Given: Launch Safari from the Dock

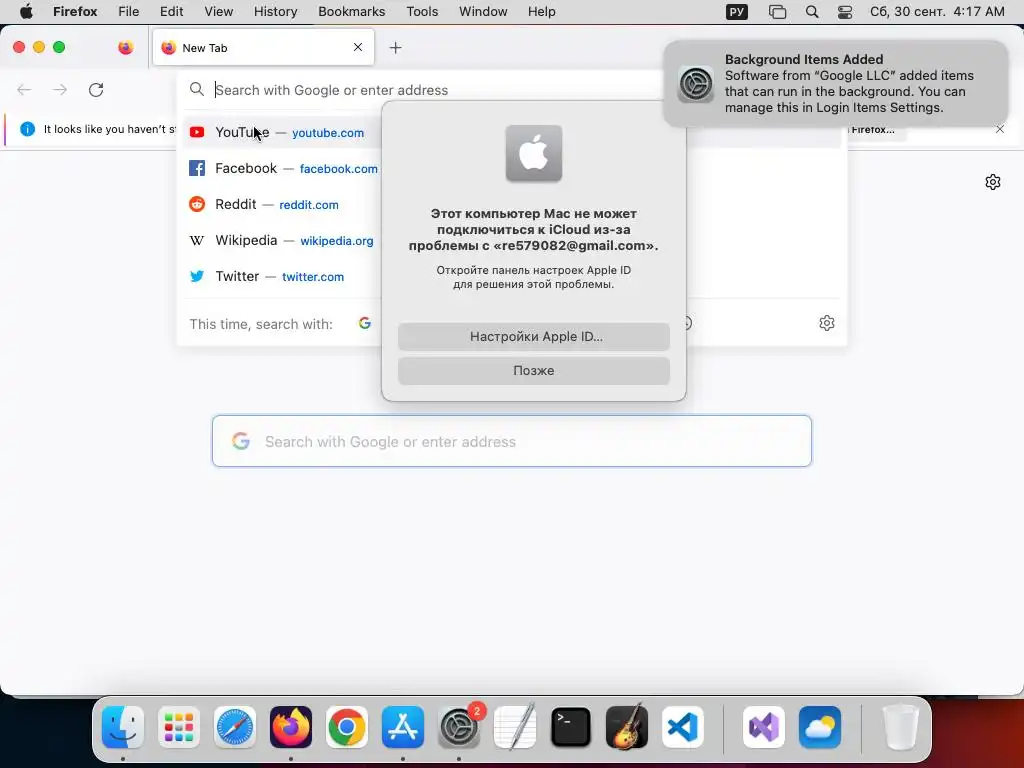Looking at the screenshot, I should (x=235, y=727).
